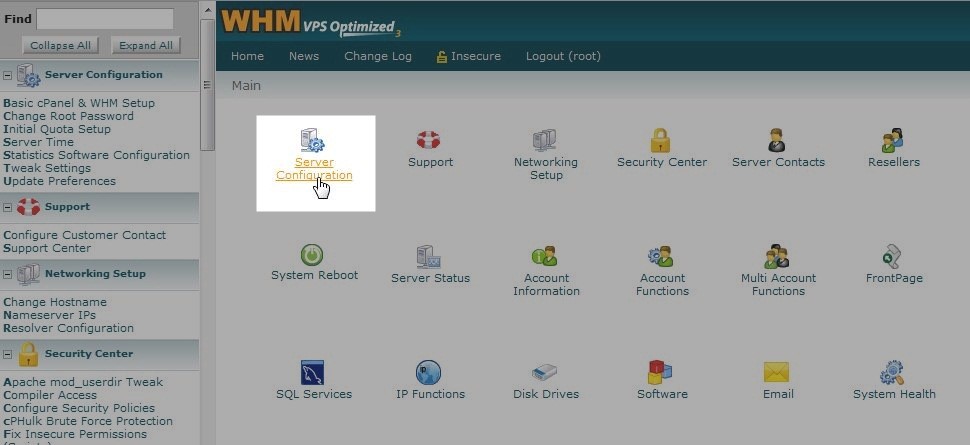Open the Server Configuration icon in Main

312,140
